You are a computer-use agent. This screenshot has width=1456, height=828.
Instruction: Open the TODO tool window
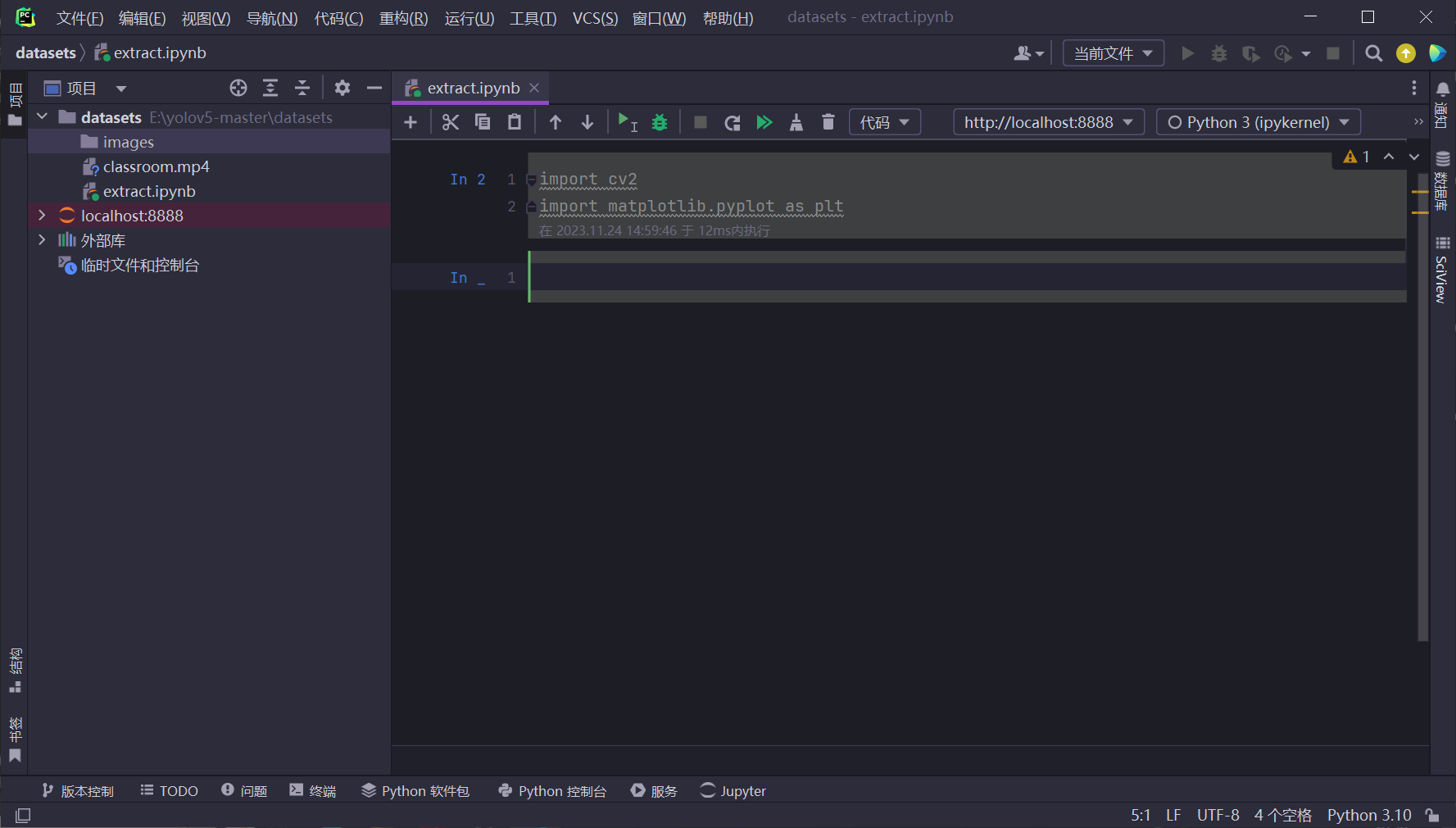170,791
